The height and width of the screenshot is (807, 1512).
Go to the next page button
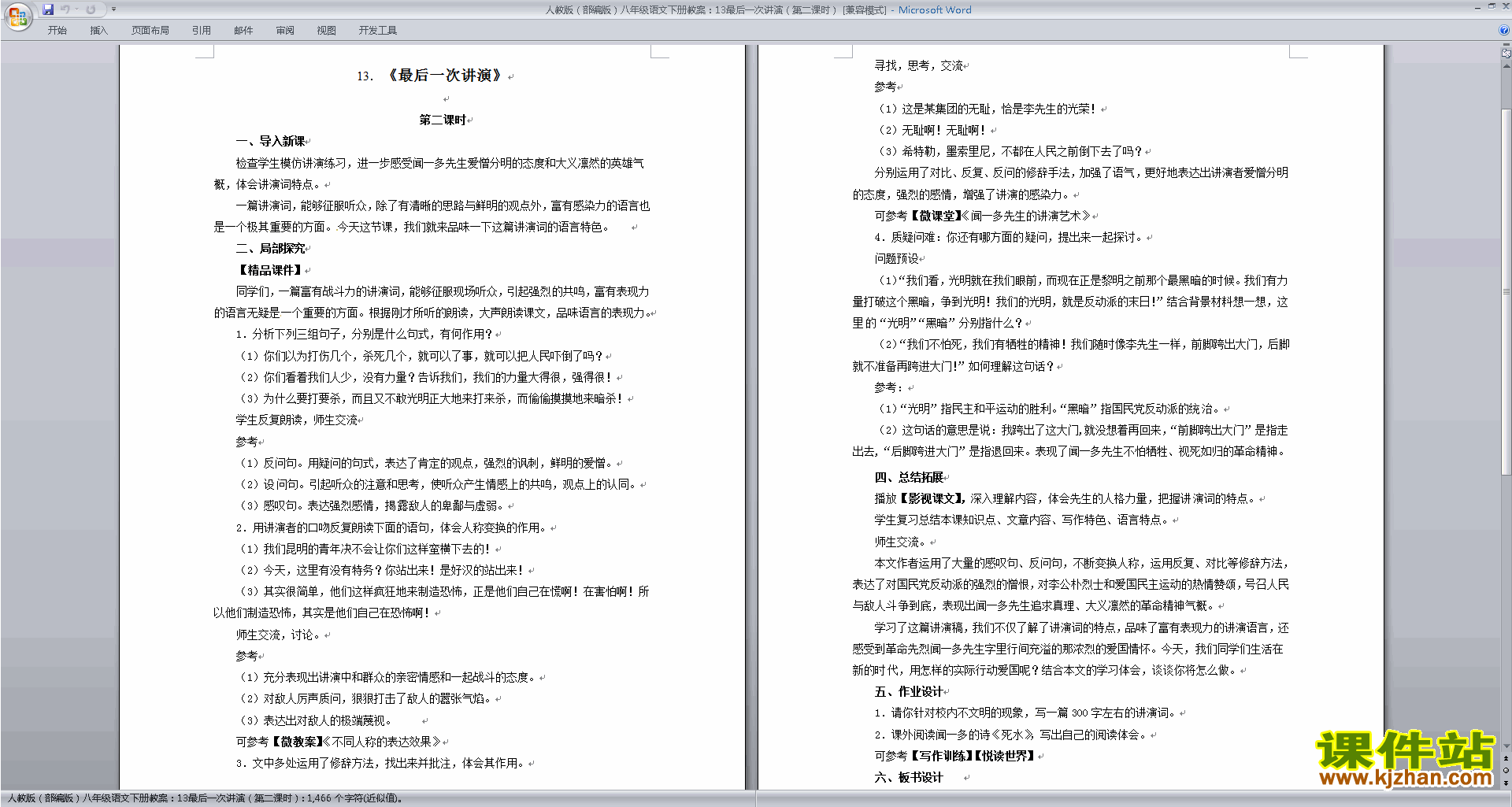tap(1506, 783)
